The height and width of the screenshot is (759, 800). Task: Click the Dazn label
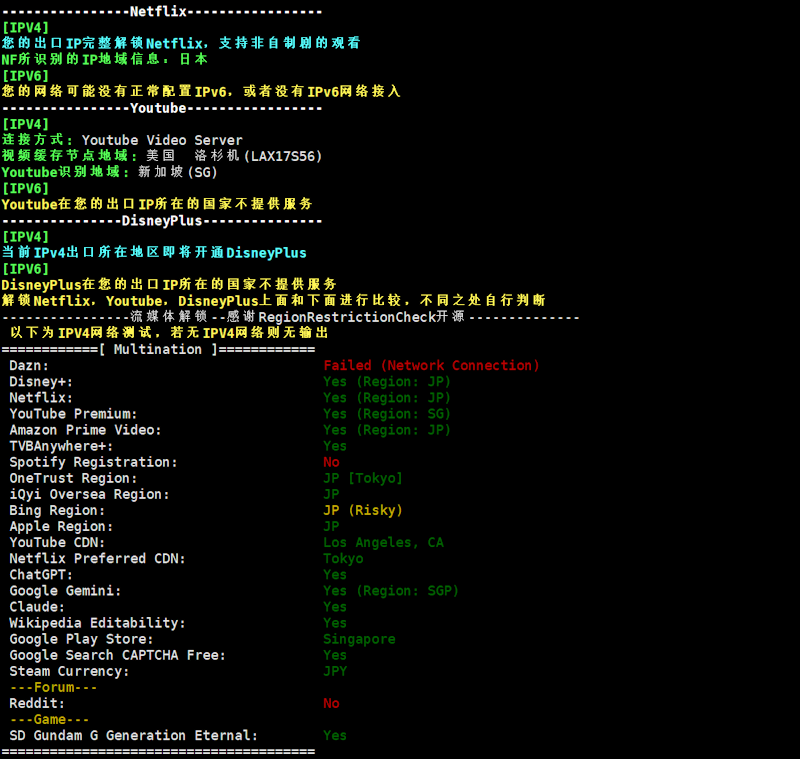coord(29,366)
